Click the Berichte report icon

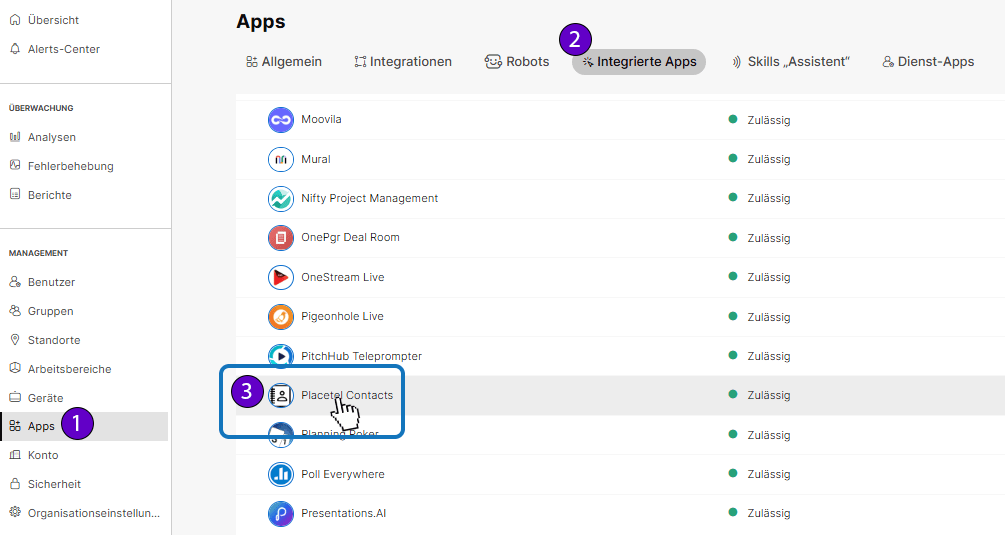pyautogui.click(x=15, y=194)
